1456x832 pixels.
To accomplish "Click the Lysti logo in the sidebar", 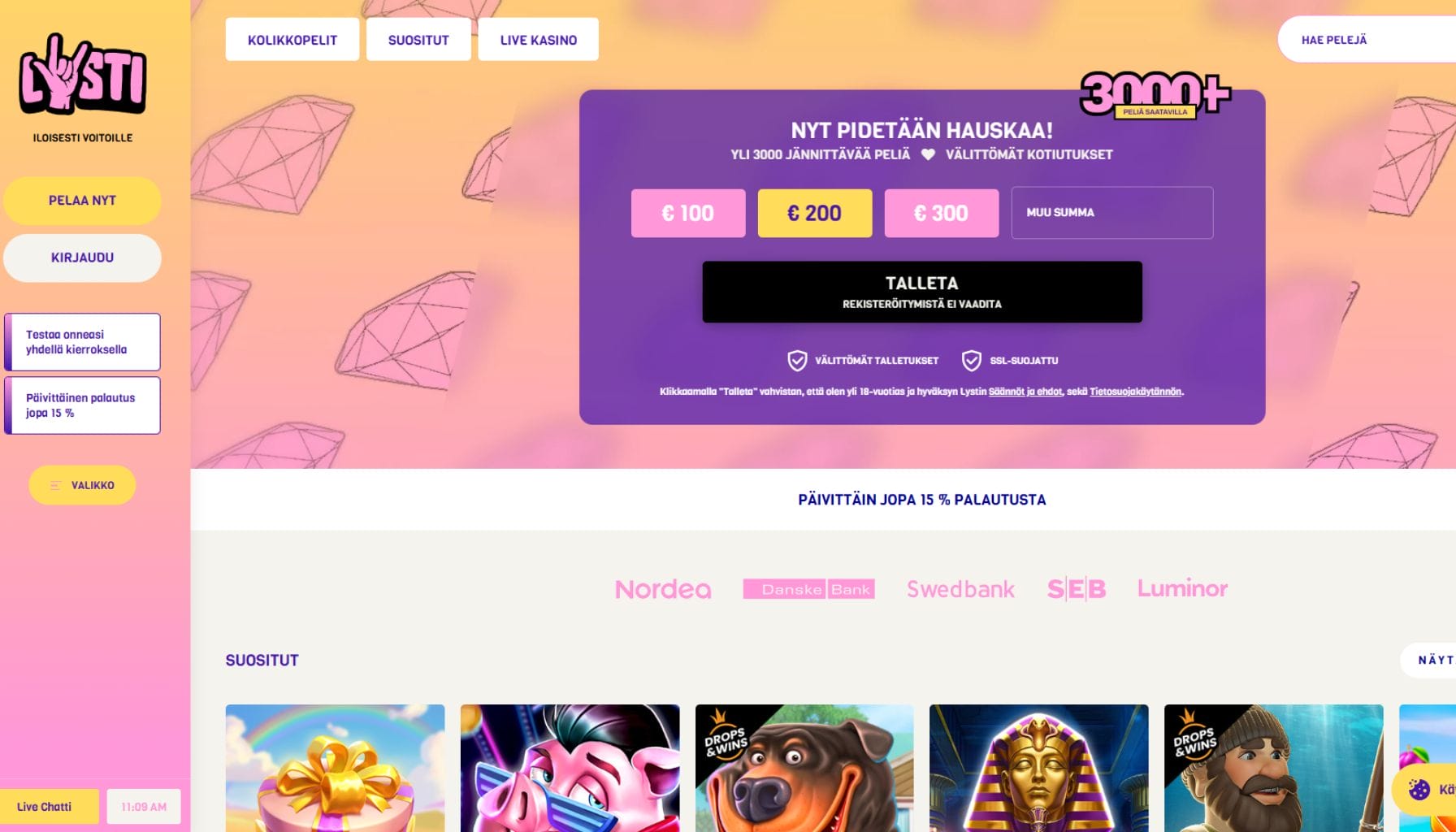I will click(x=82, y=74).
